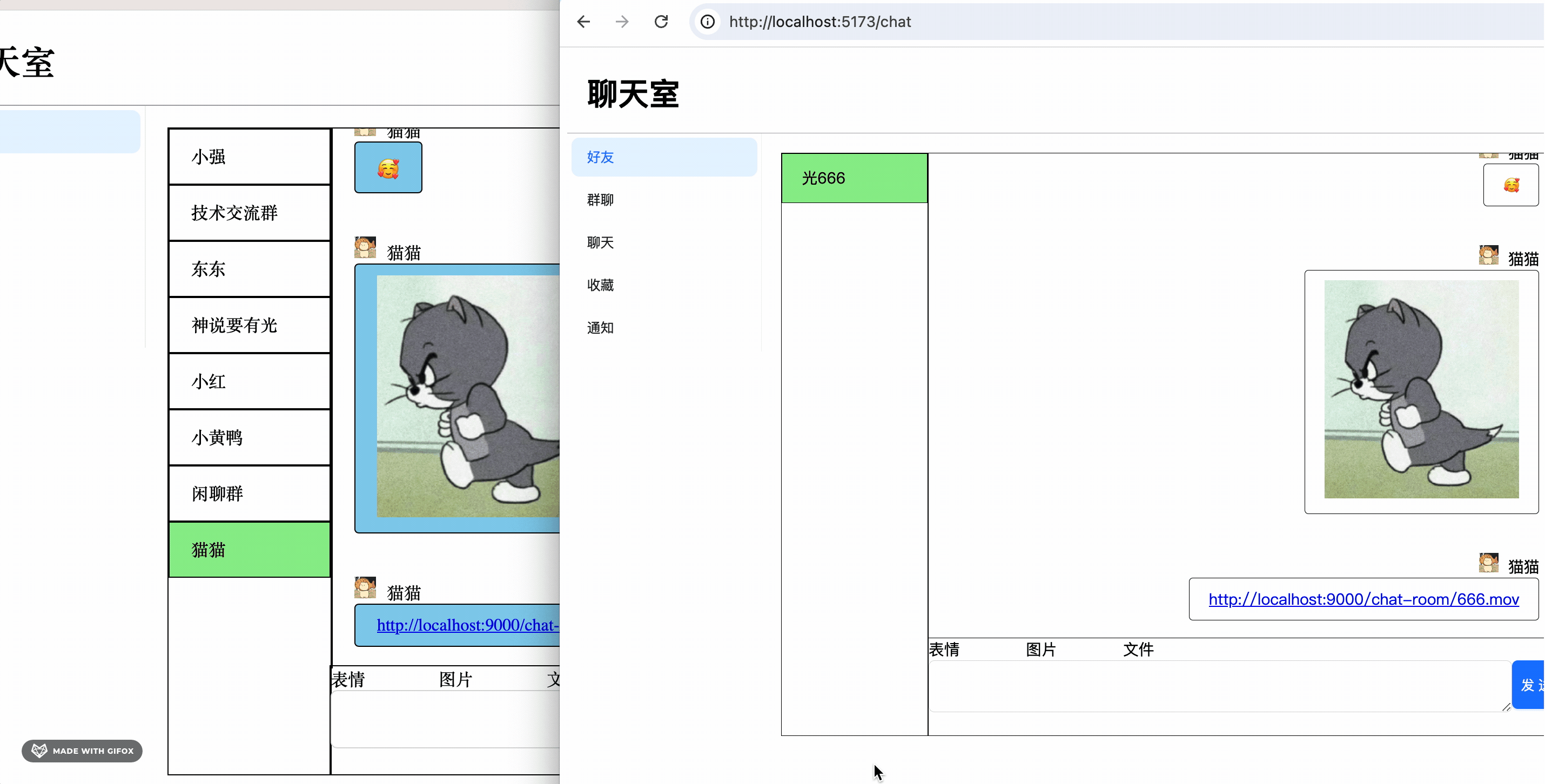
Task: Open the 666.mov file link
Action: tap(1363, 599)
